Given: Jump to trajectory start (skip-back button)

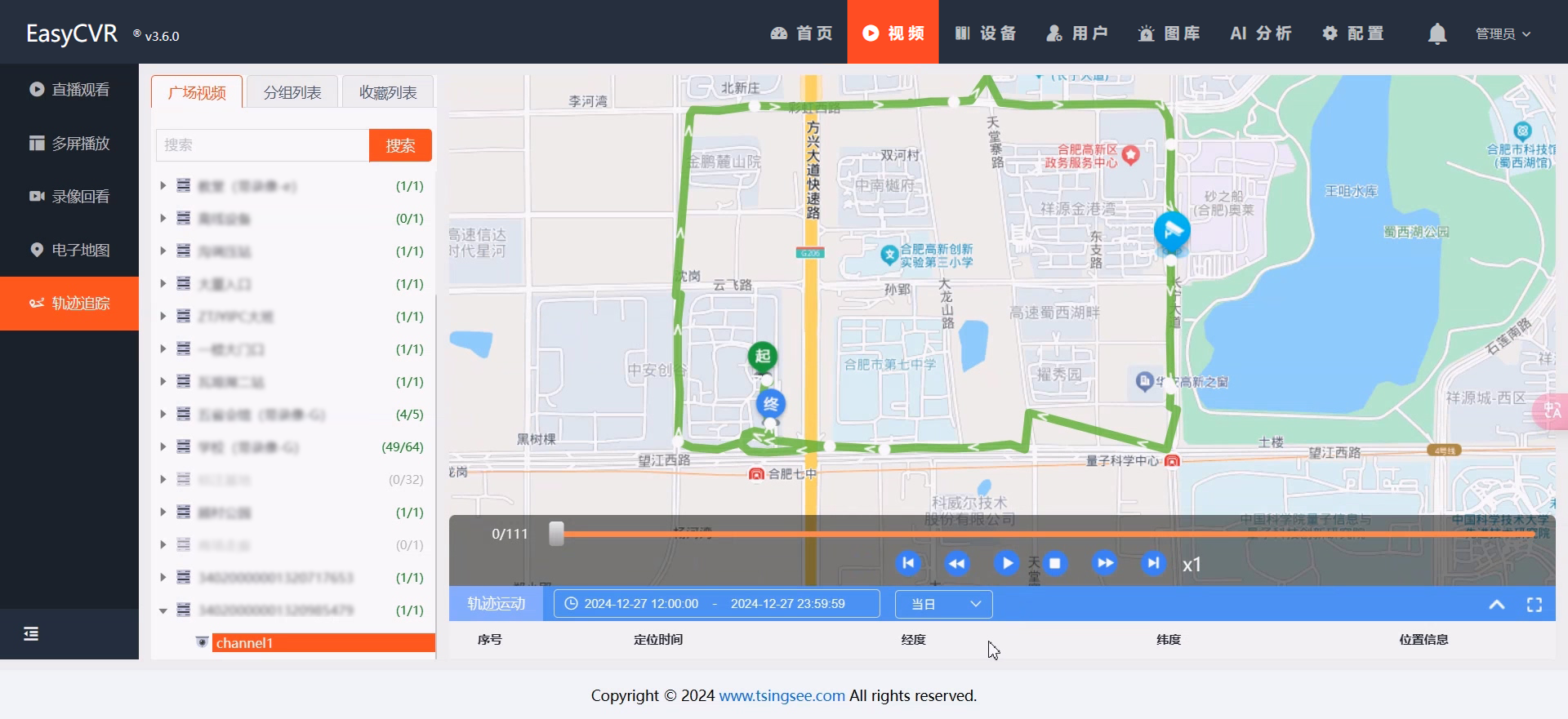Looking at the screenshot, I should pyautogui.click(x=908, y=563).
